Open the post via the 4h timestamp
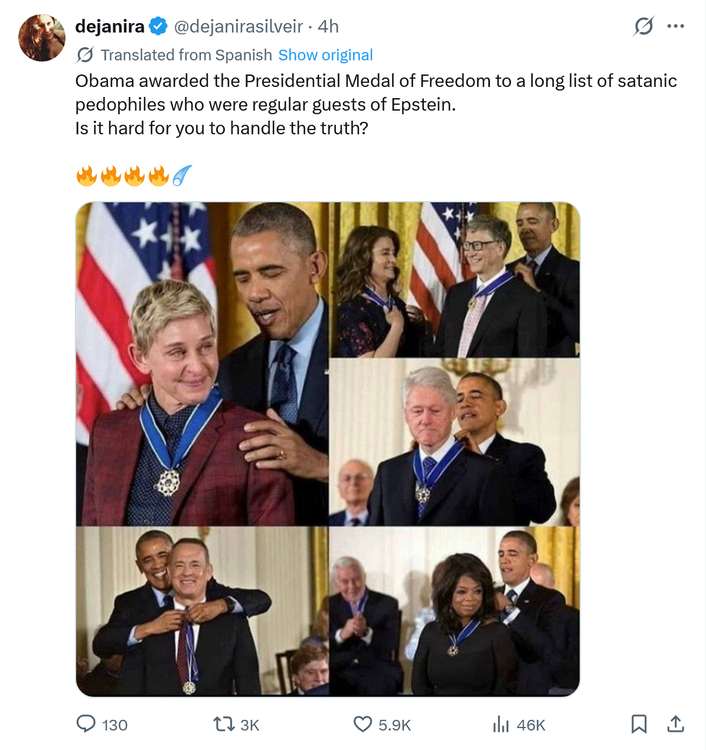706x750 pixels. 328,26
